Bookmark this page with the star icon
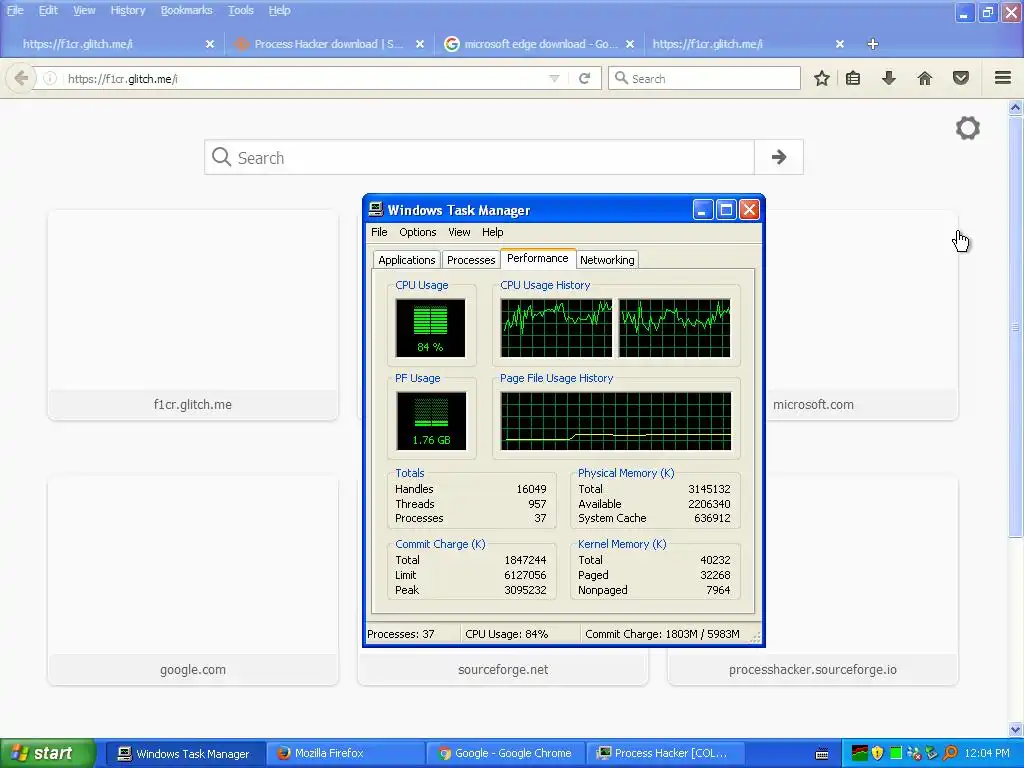 tap(822, 78)
